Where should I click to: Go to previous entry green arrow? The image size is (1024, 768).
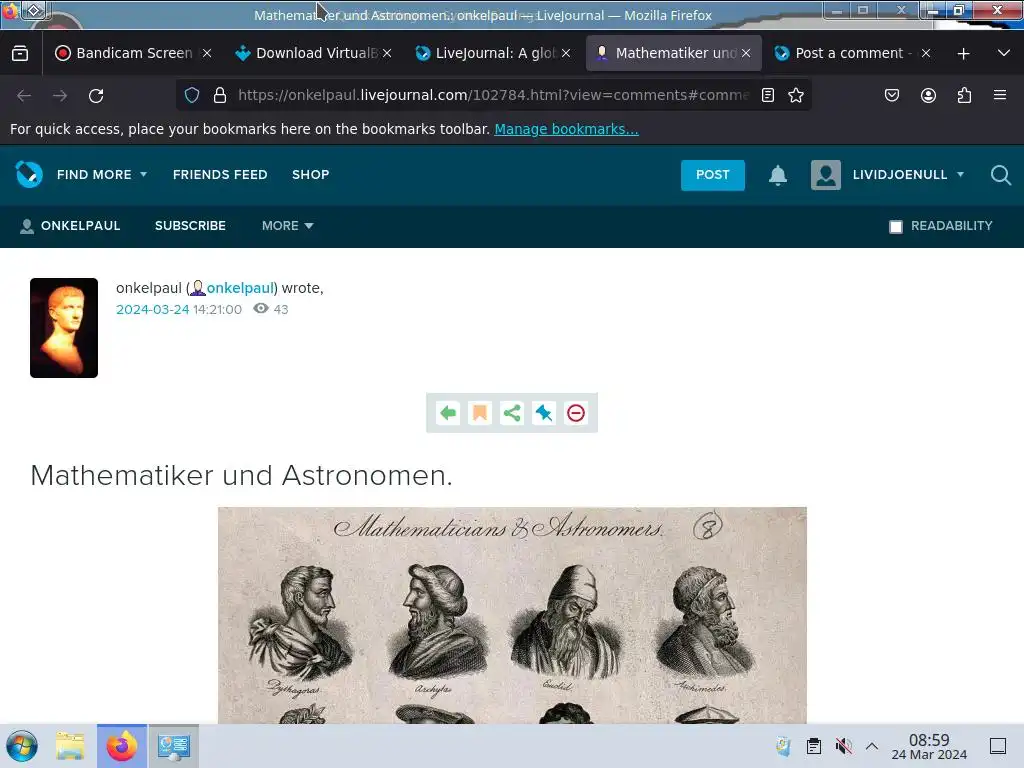tap(448, 413)
